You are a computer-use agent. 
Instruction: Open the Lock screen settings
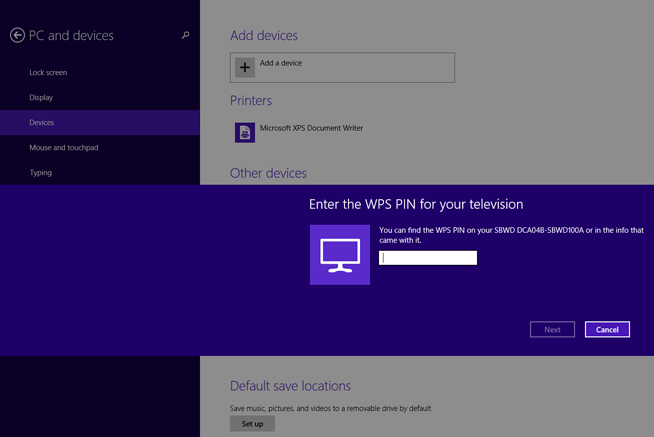pyautogui.click(x=48, y=72)
